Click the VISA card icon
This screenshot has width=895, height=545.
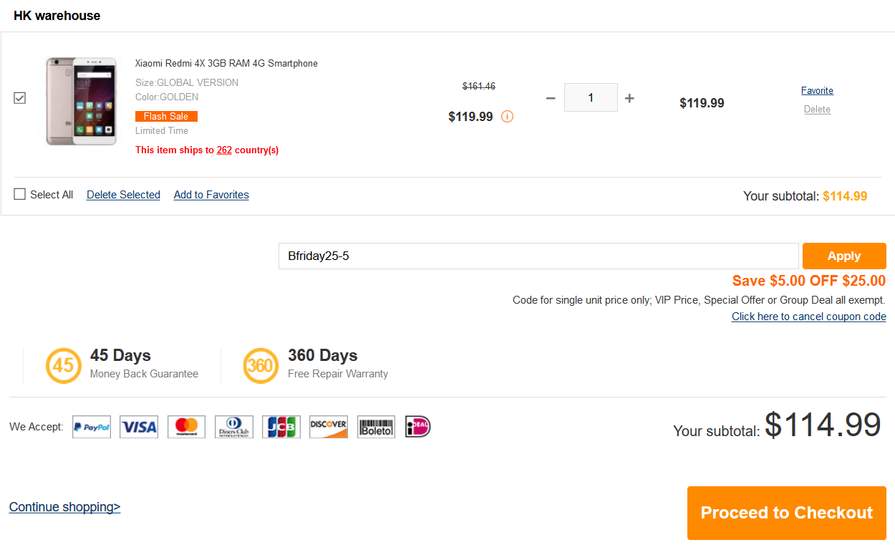coord(139,427)
